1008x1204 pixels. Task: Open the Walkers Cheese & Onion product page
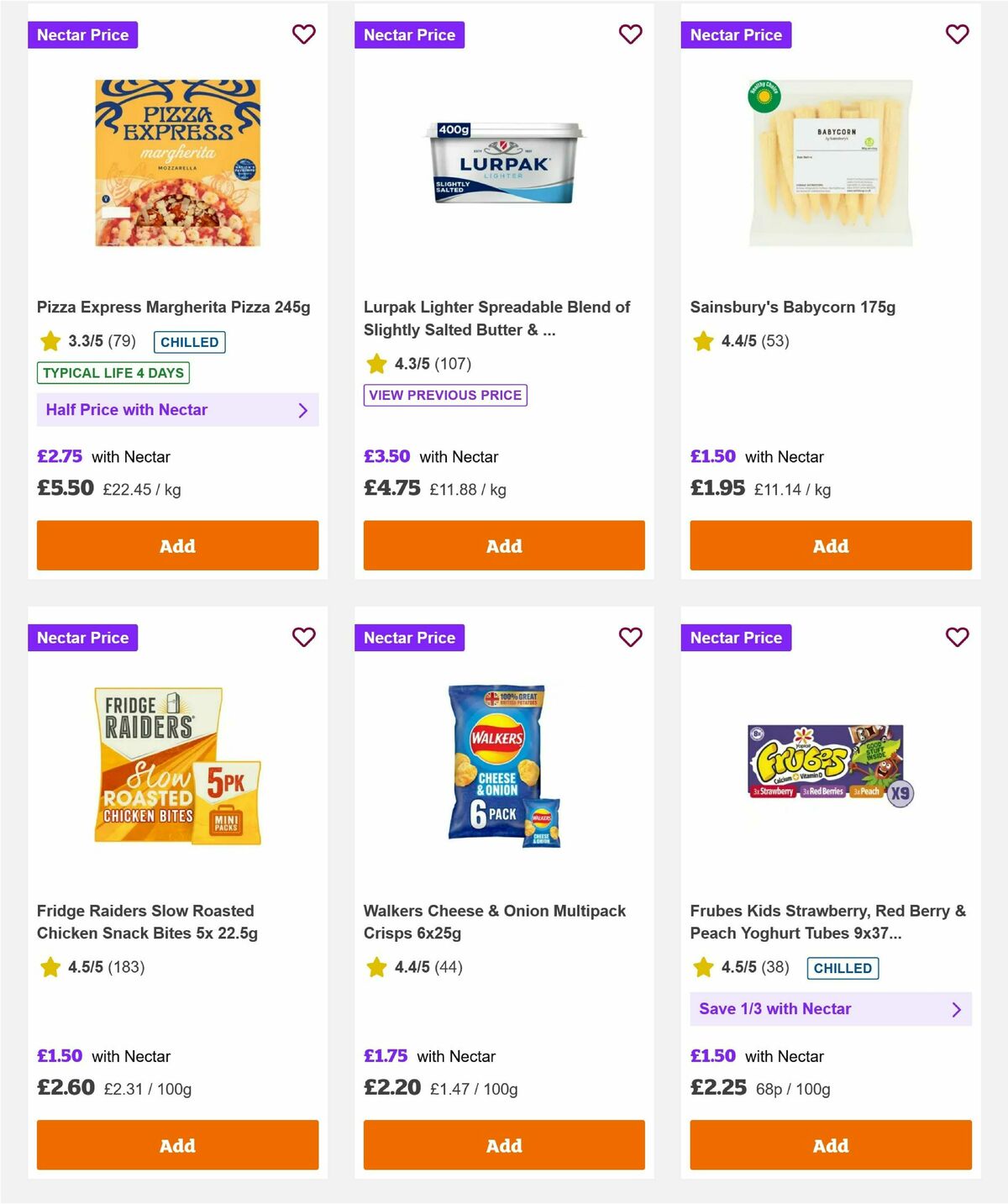pyautogui.click(x=494, y=922)
